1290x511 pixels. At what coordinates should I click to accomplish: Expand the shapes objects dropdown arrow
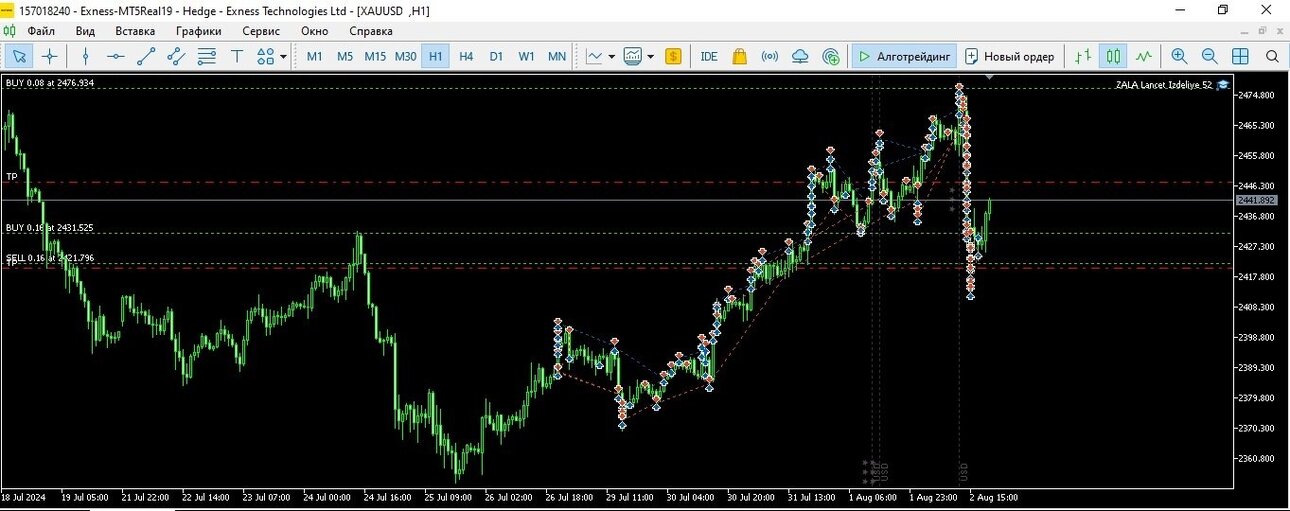283,57
